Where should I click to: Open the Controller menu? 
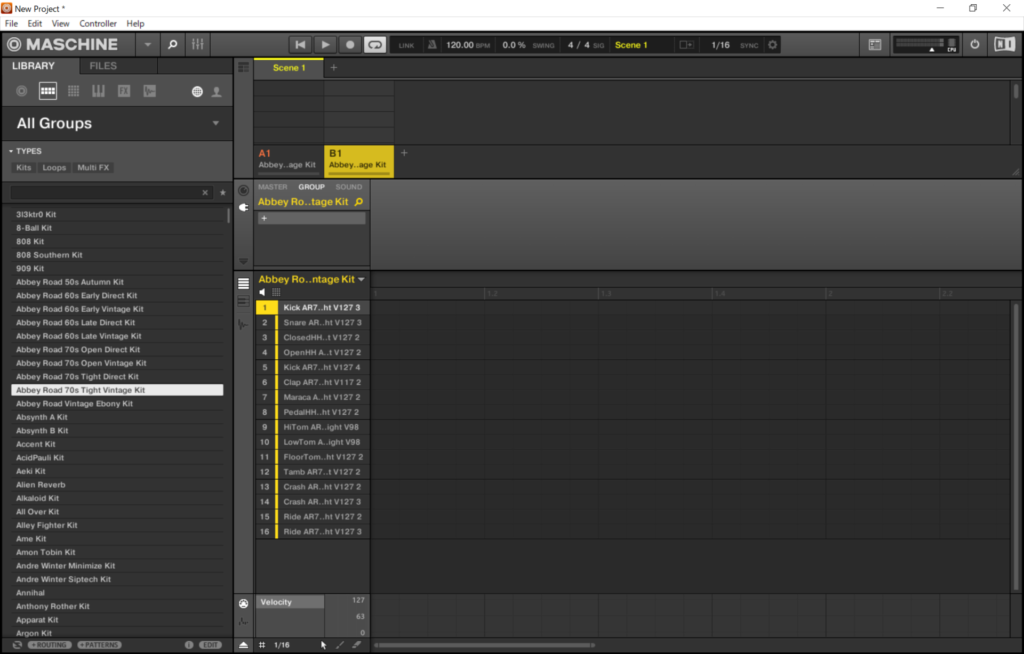[x=98, y=23]
